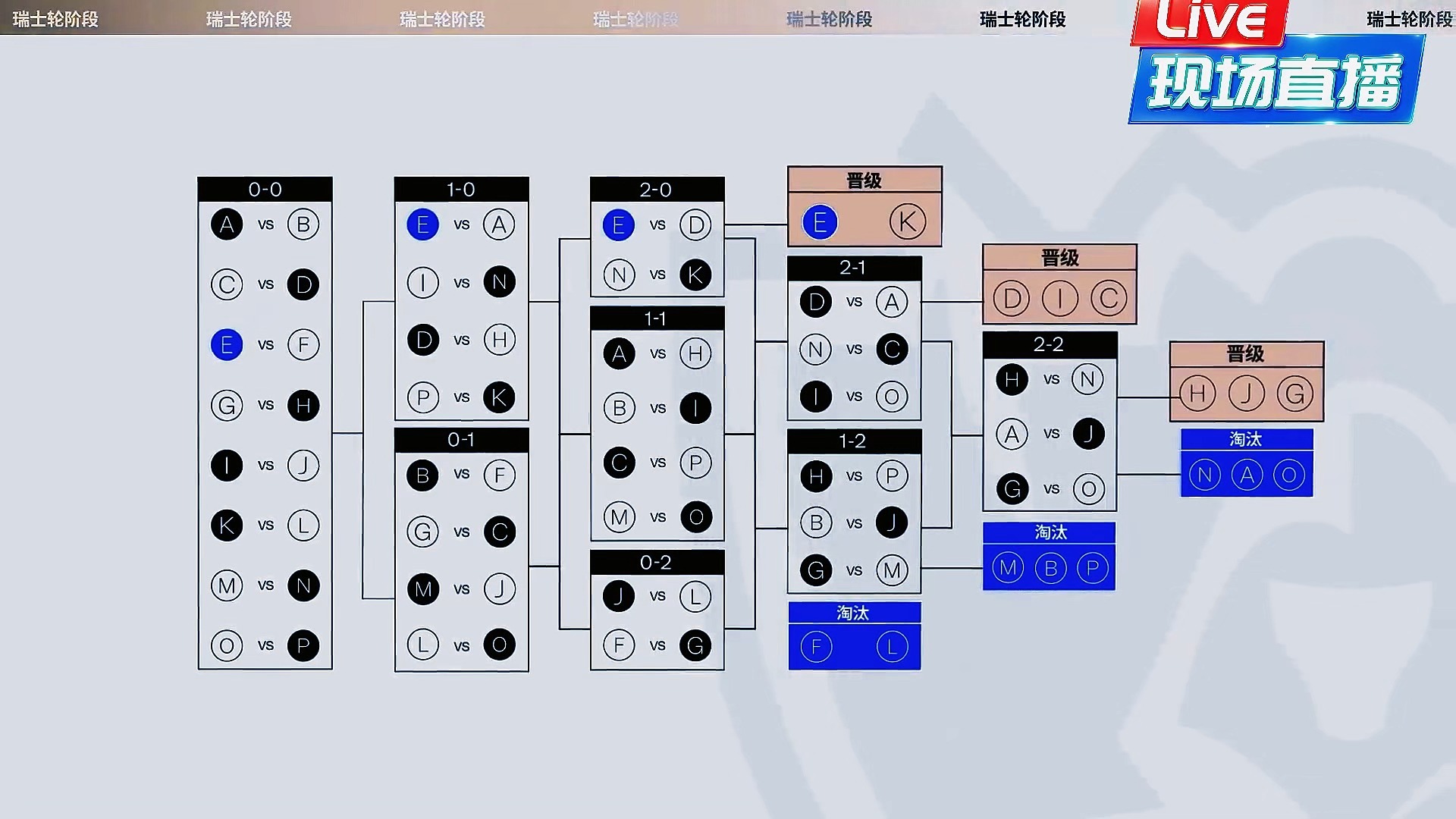Select the 2-0 box header
The image size is (1456, 819).
657,190
